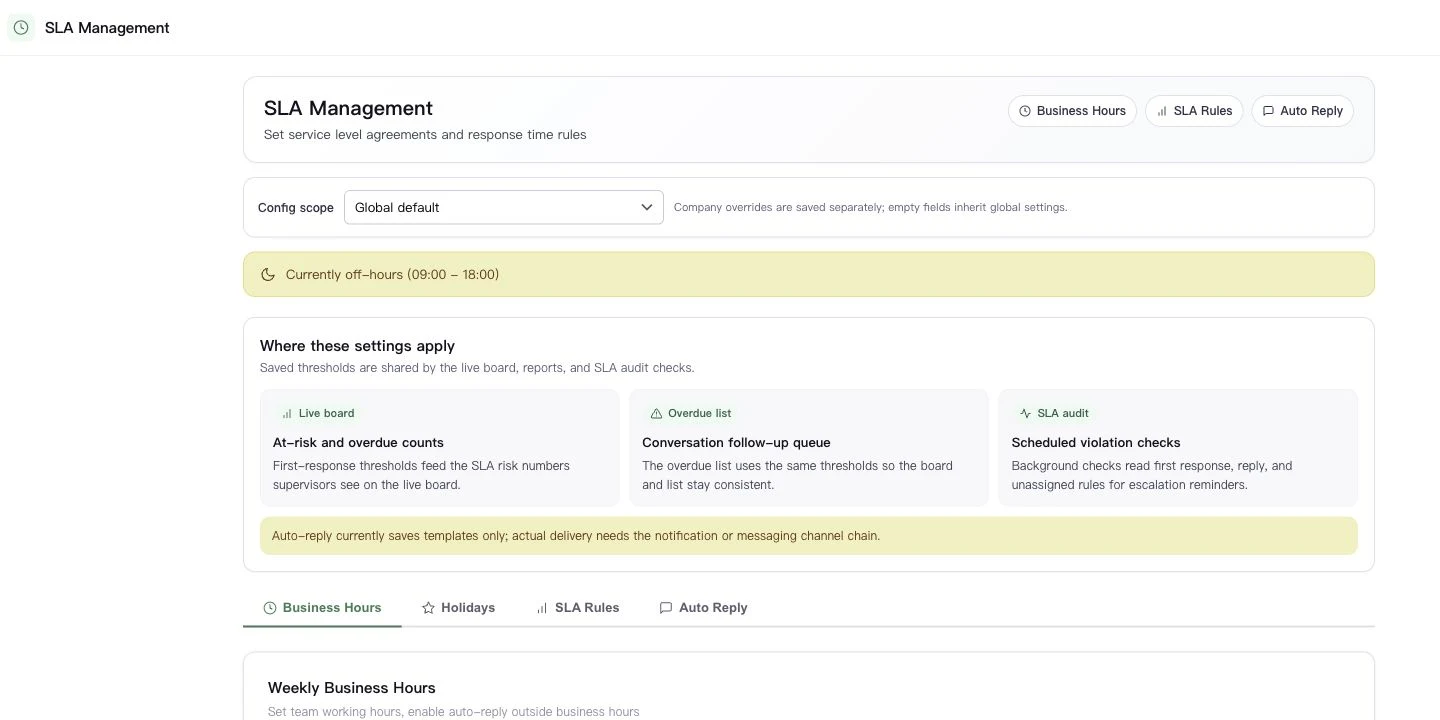Click the 'At-risk and overdue counts' heading

(x=358, y=442)
